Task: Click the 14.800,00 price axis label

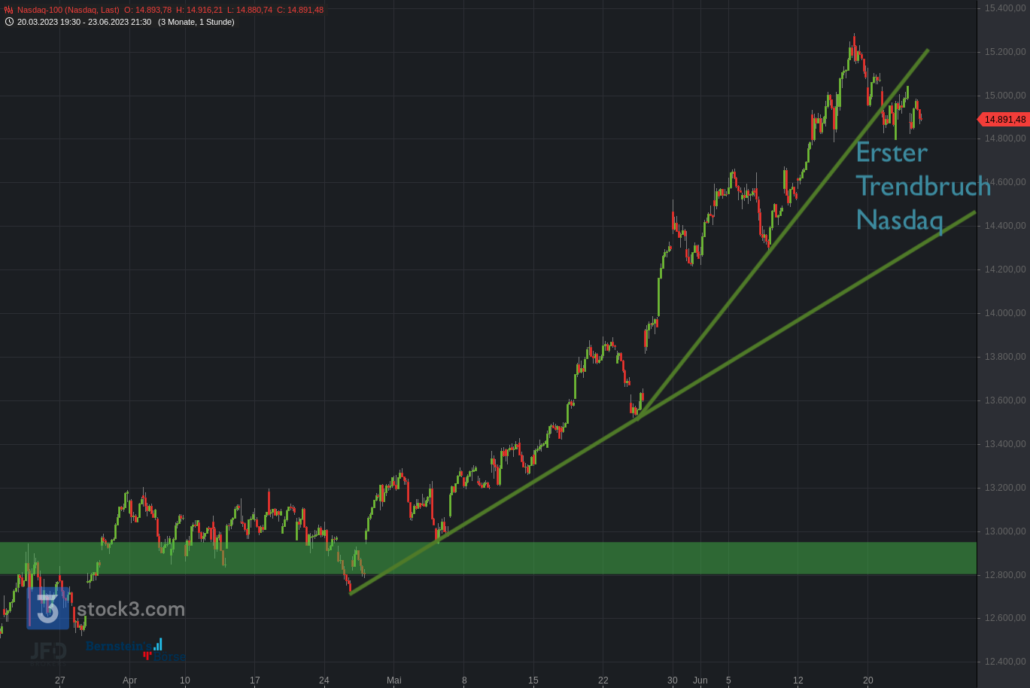Action: click(1005, 139)
